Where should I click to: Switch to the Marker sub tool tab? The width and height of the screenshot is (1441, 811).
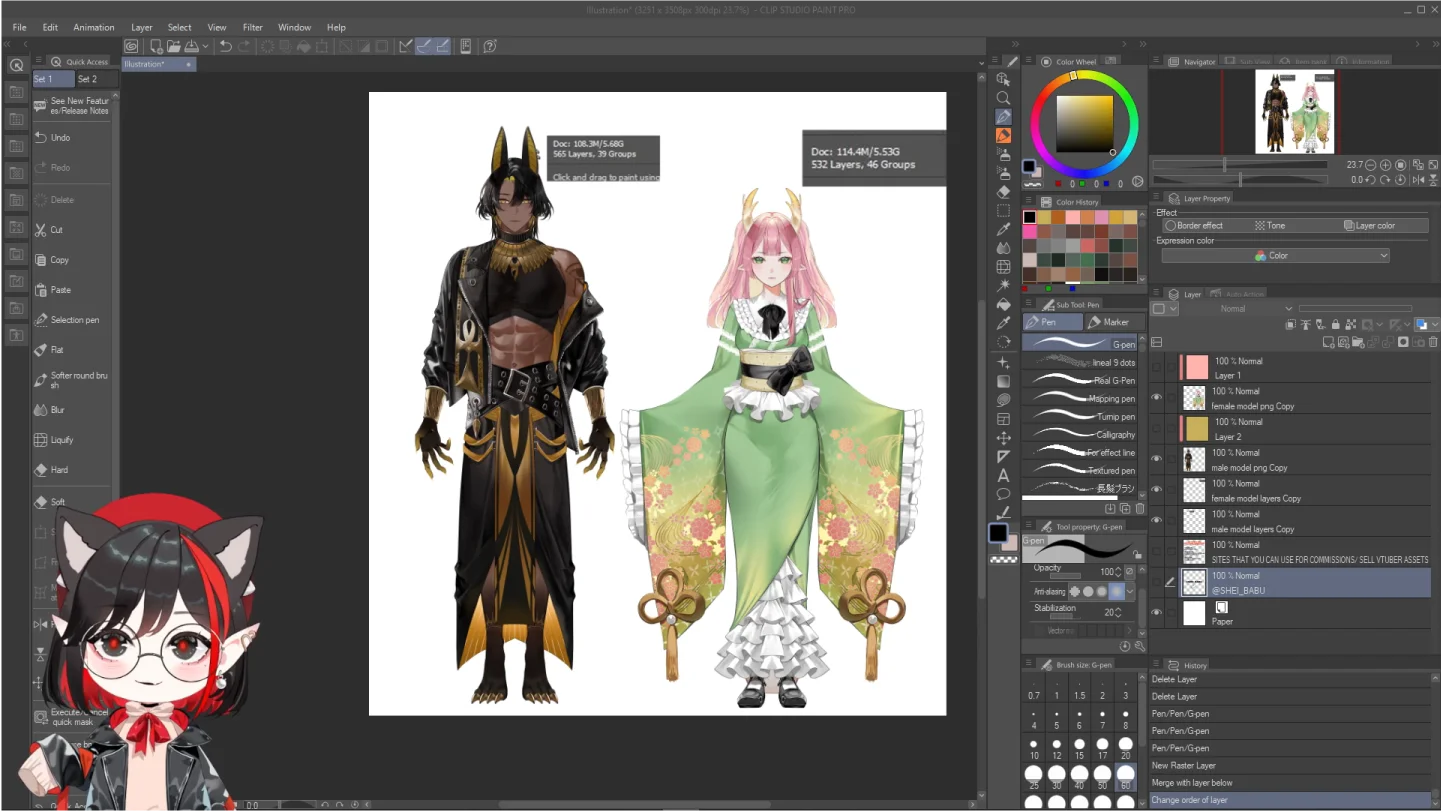(1115, 322)
